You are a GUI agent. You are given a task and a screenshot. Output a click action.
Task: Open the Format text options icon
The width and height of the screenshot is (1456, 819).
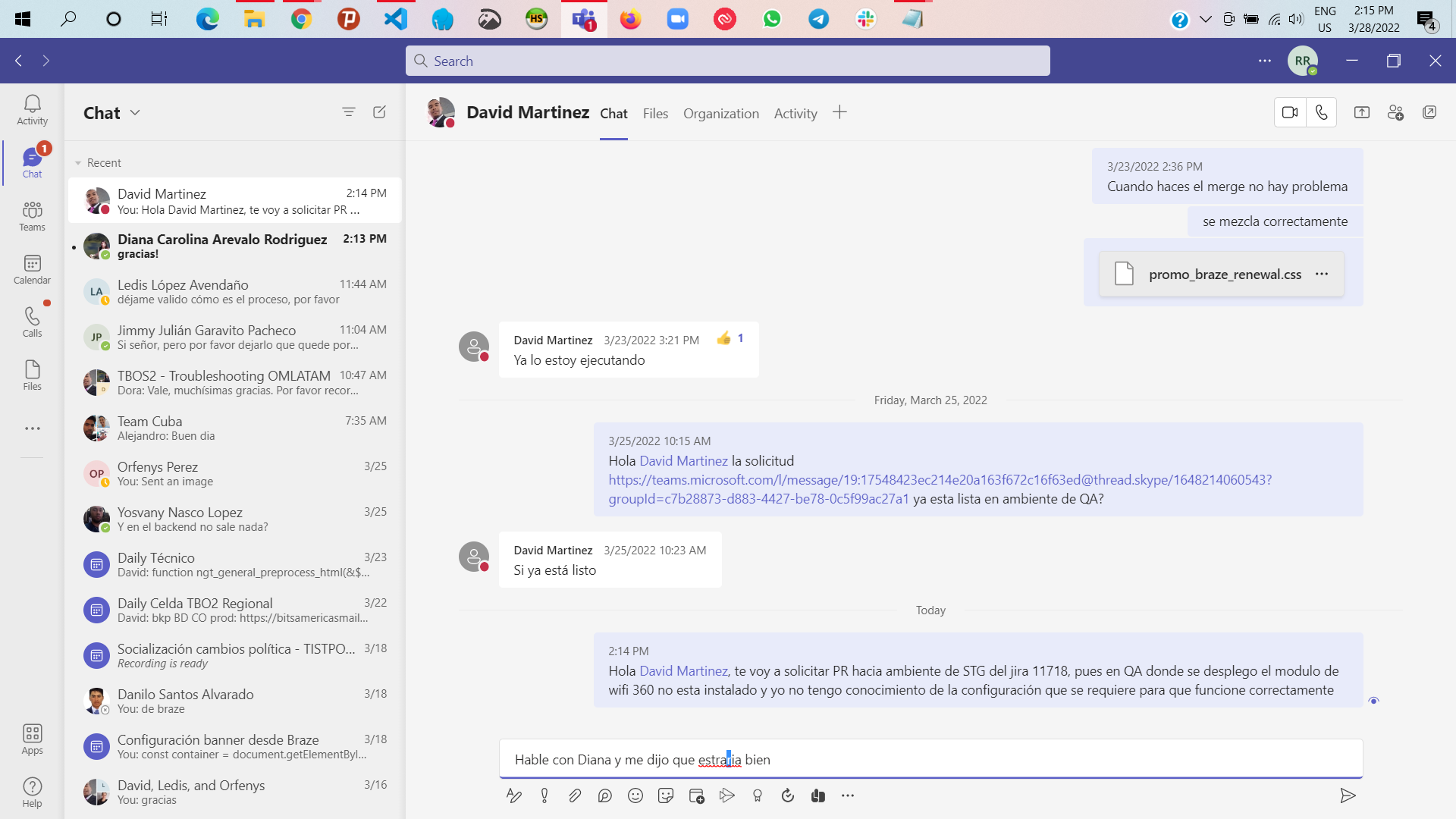pyautogui.click(x=513, y=795)
